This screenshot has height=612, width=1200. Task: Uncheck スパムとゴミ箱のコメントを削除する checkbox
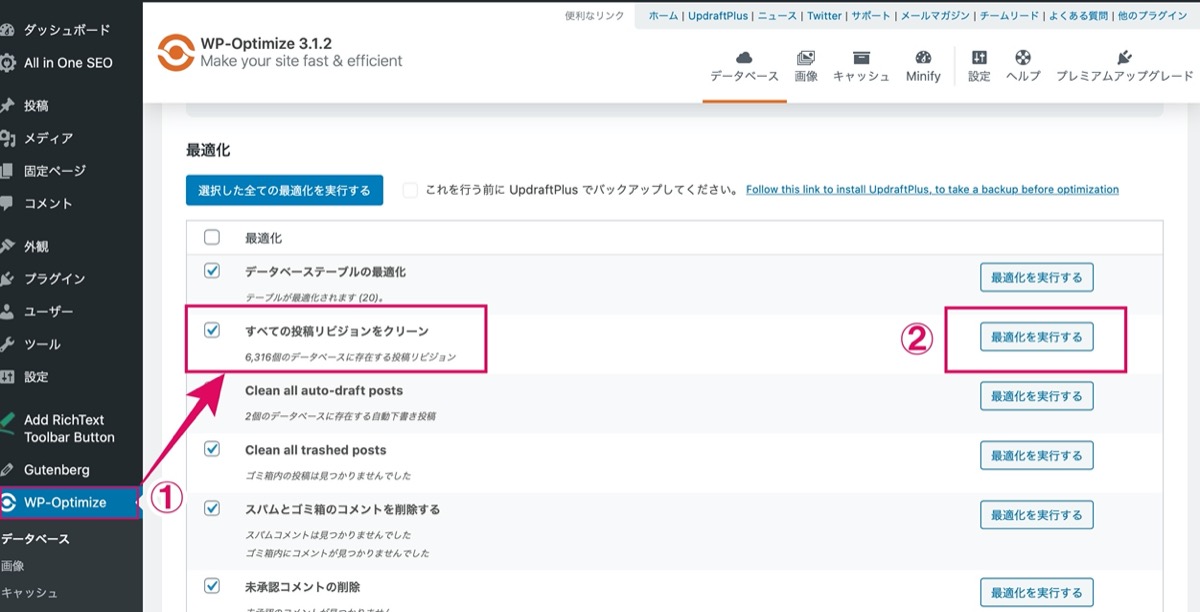(212, 508)
